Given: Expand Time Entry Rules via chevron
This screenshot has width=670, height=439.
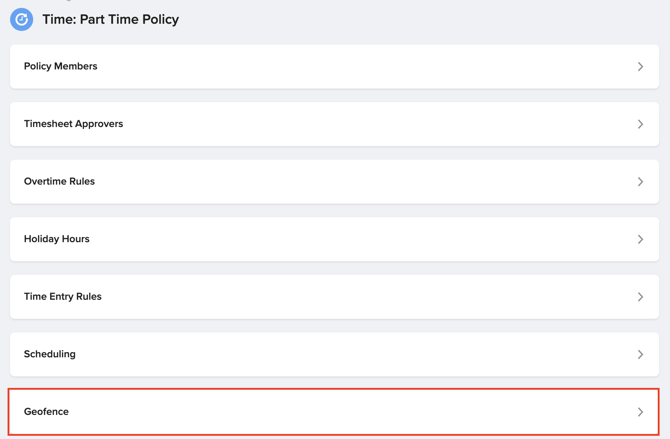Looking at the screenshot, I should pyautogui.click(x=640, y=297).
